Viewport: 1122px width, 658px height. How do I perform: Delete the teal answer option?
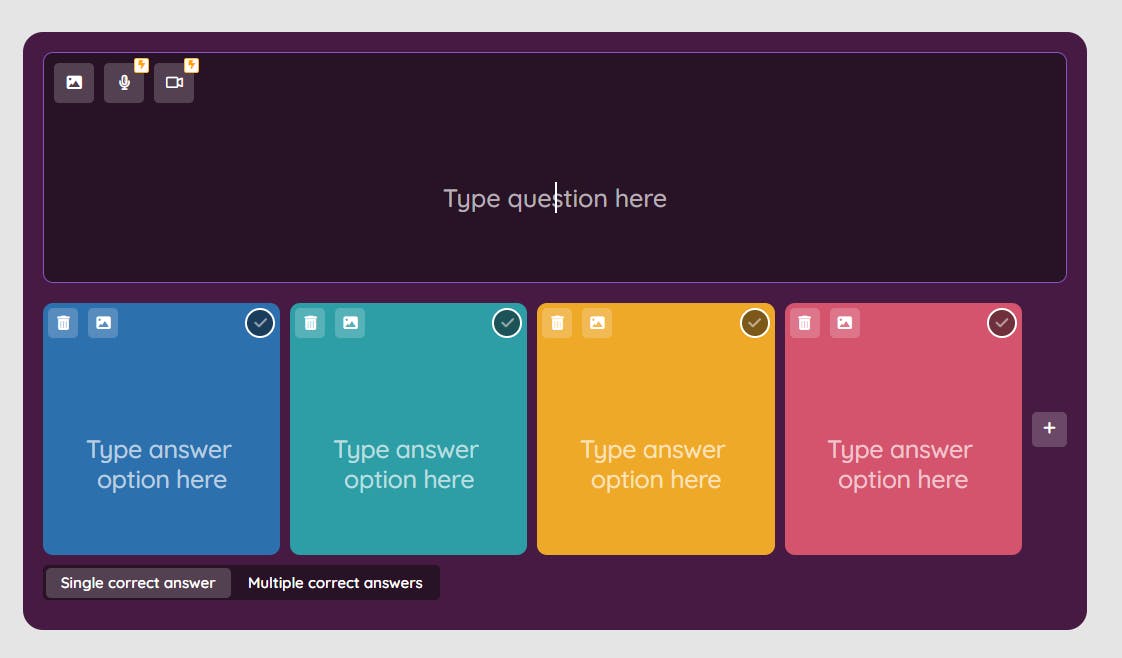coord(310,323)
